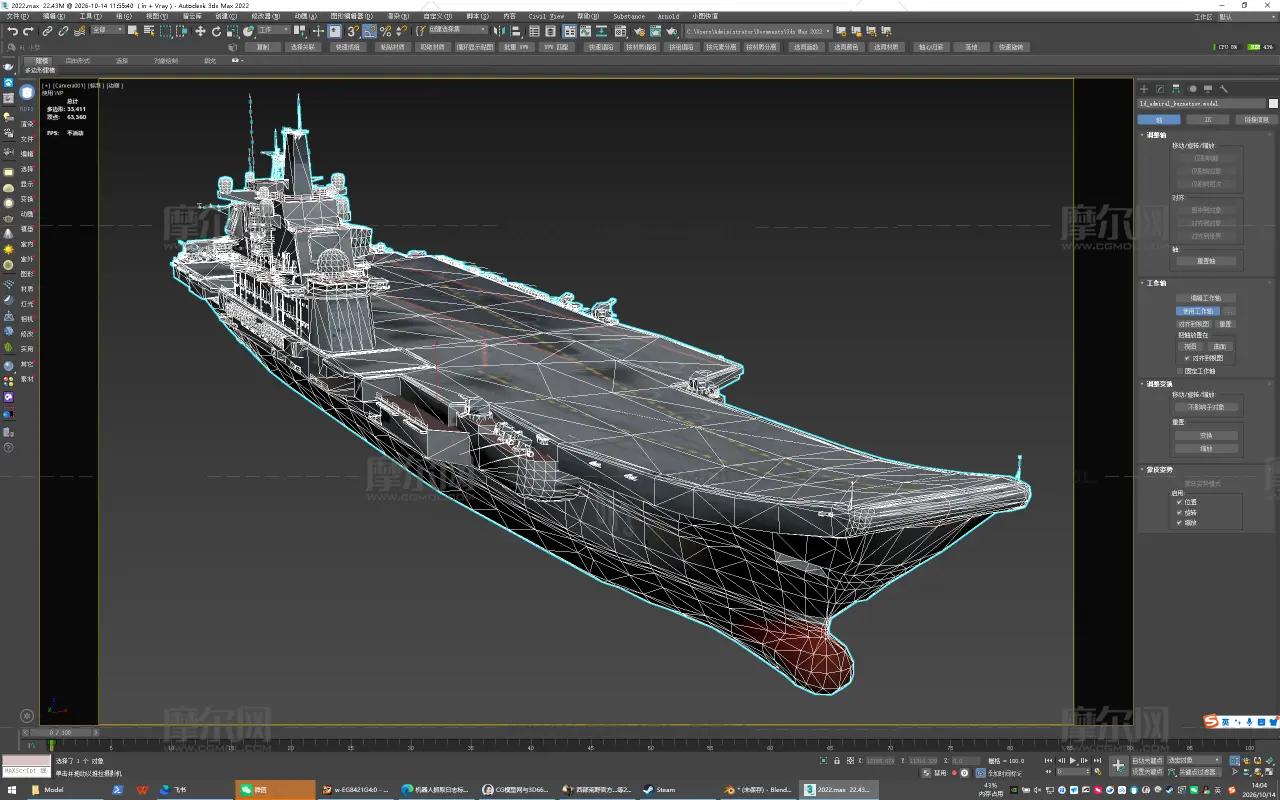Image resolution: width=1280 pixels, height=800 pixels.
Task: Switch to the IK tab
Action: click(x=1207, y=119)
